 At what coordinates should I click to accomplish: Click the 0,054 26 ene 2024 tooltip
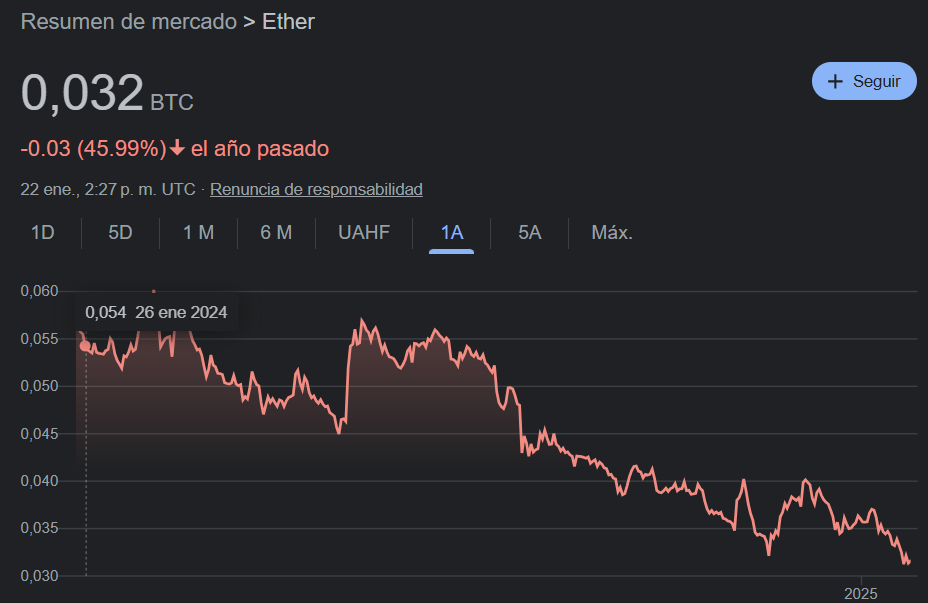[156, 312]
